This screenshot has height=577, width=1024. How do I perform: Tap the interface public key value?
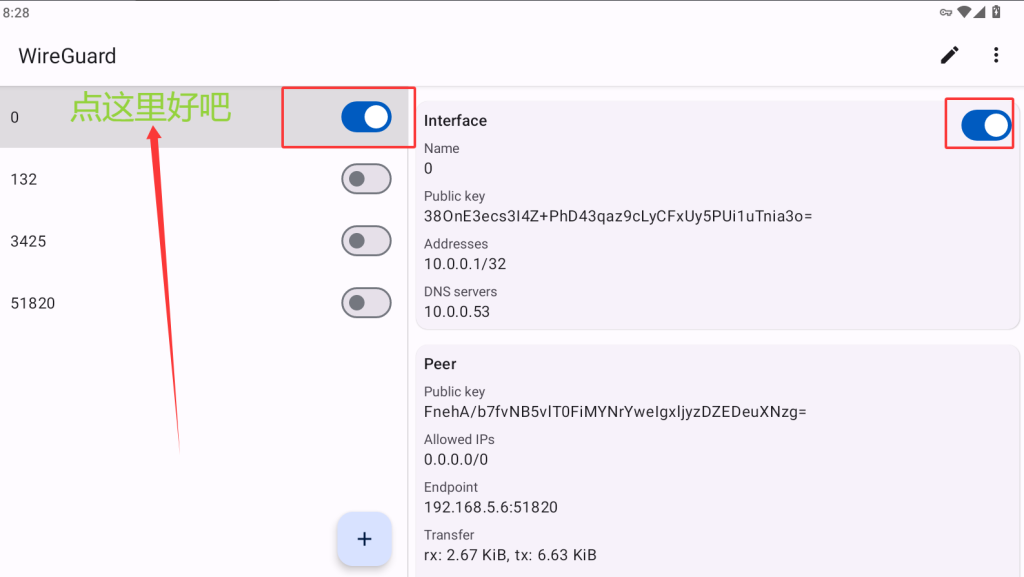pos(618,216)
